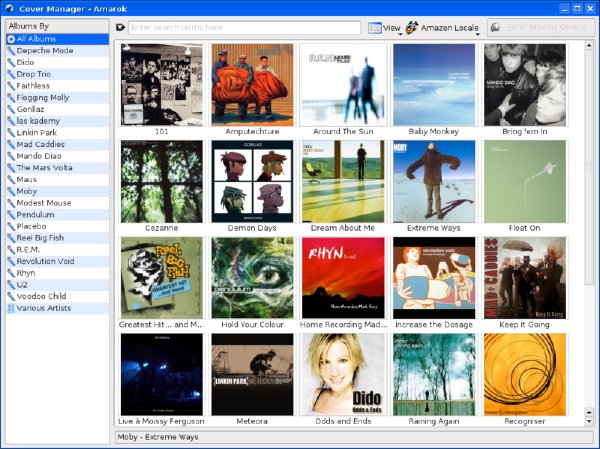Select las kademy in artist list
Image resolution: width=600 pixels, height=449 pixels.
click(x=57, y=121)
